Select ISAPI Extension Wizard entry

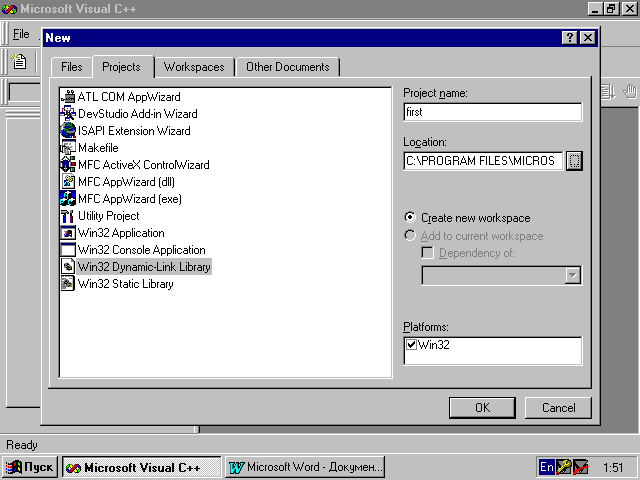134,131
